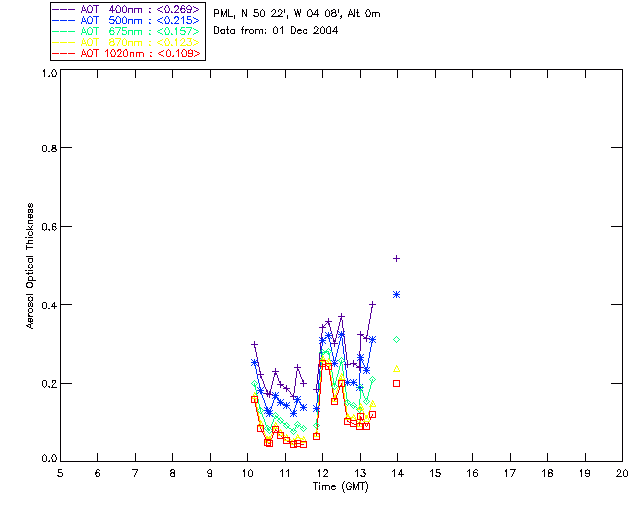Click the y-axis tick label 0.8
640x512 pixels.
[49, 148]
